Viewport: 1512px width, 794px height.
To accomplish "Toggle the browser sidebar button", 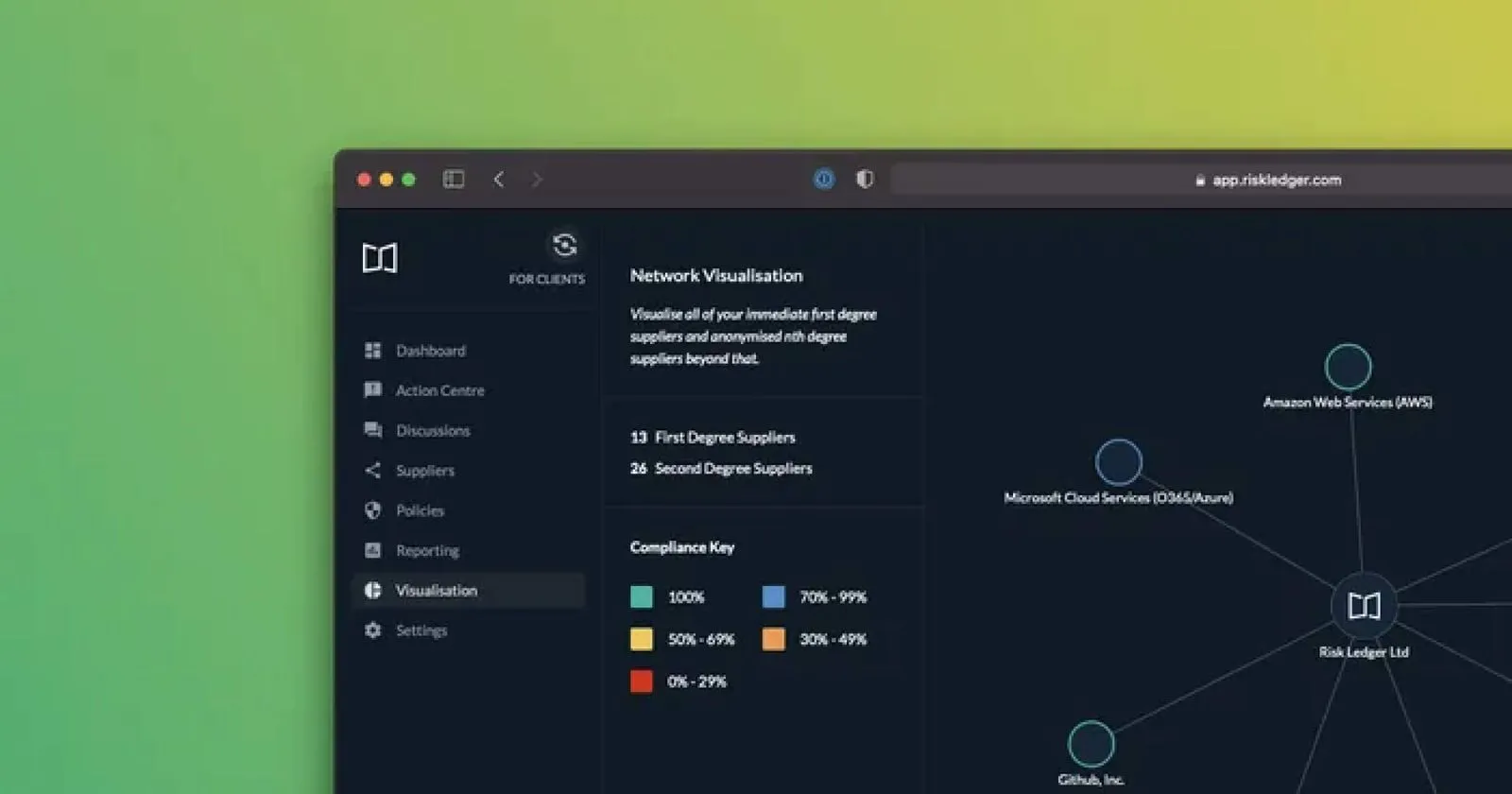I will click(x=454, y=179).
